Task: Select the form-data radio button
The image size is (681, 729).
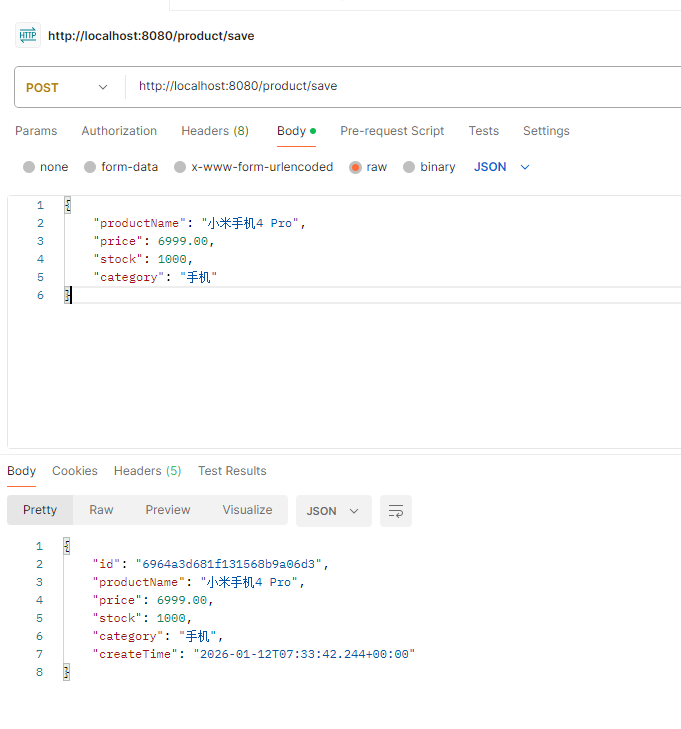Action: point(90,167)
